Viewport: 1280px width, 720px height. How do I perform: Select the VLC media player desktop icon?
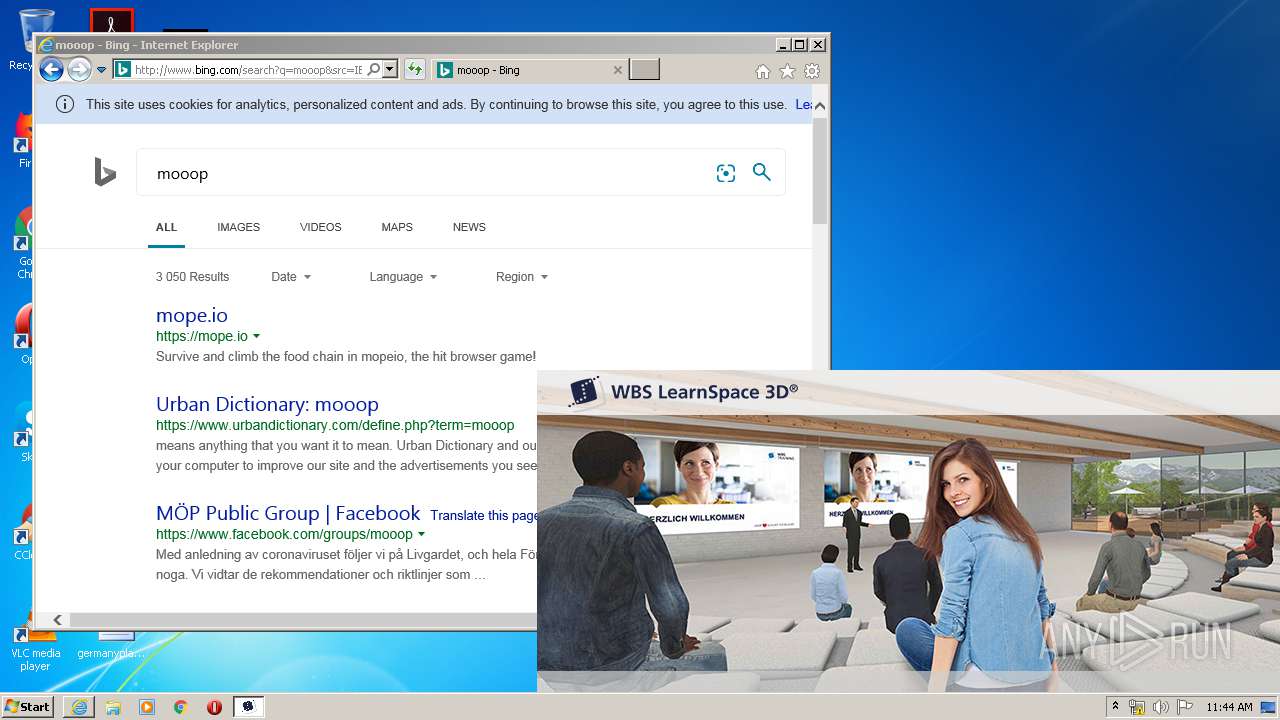[36, 646]
